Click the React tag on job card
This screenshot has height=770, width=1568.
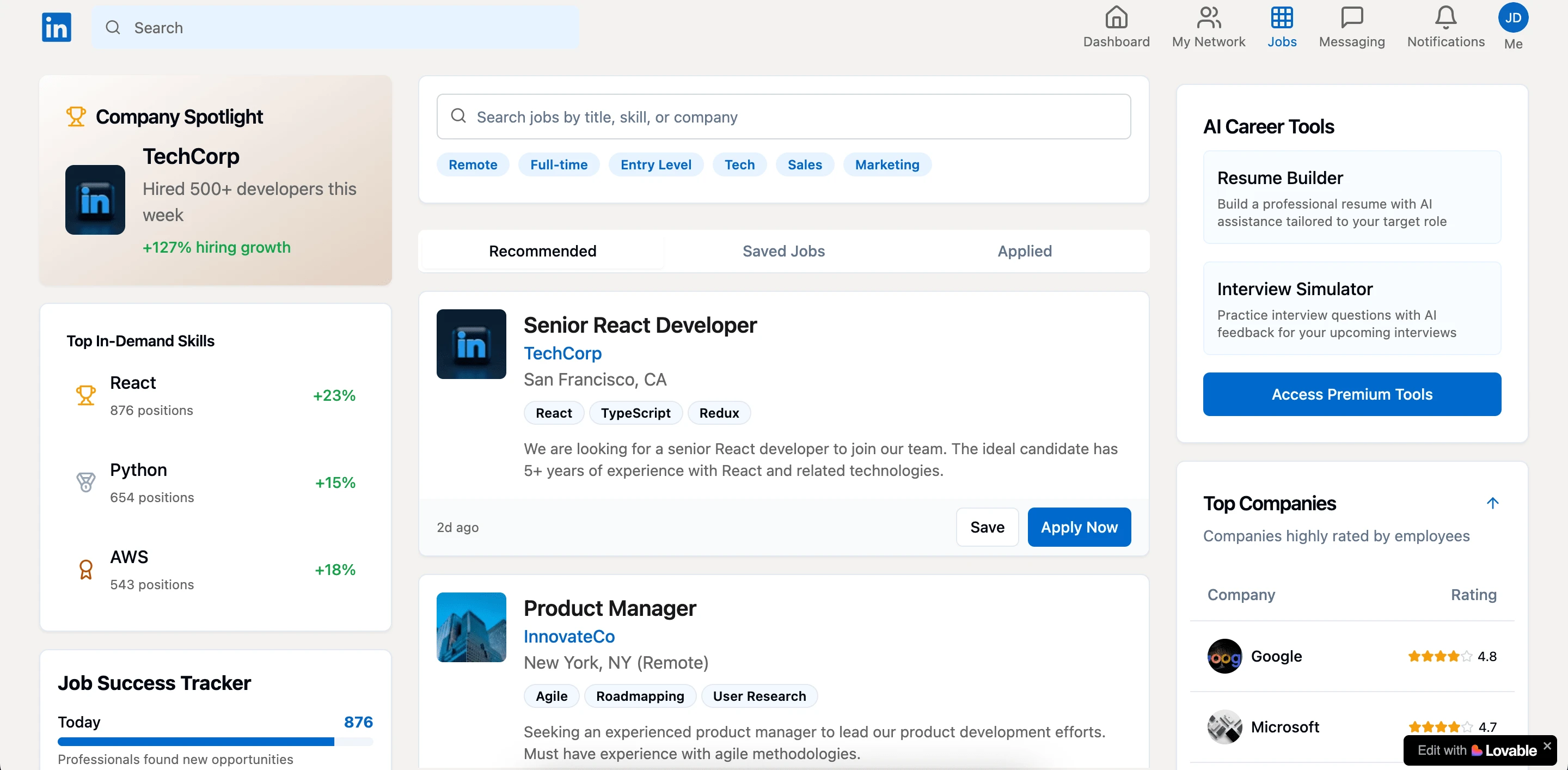click(553, 413)
